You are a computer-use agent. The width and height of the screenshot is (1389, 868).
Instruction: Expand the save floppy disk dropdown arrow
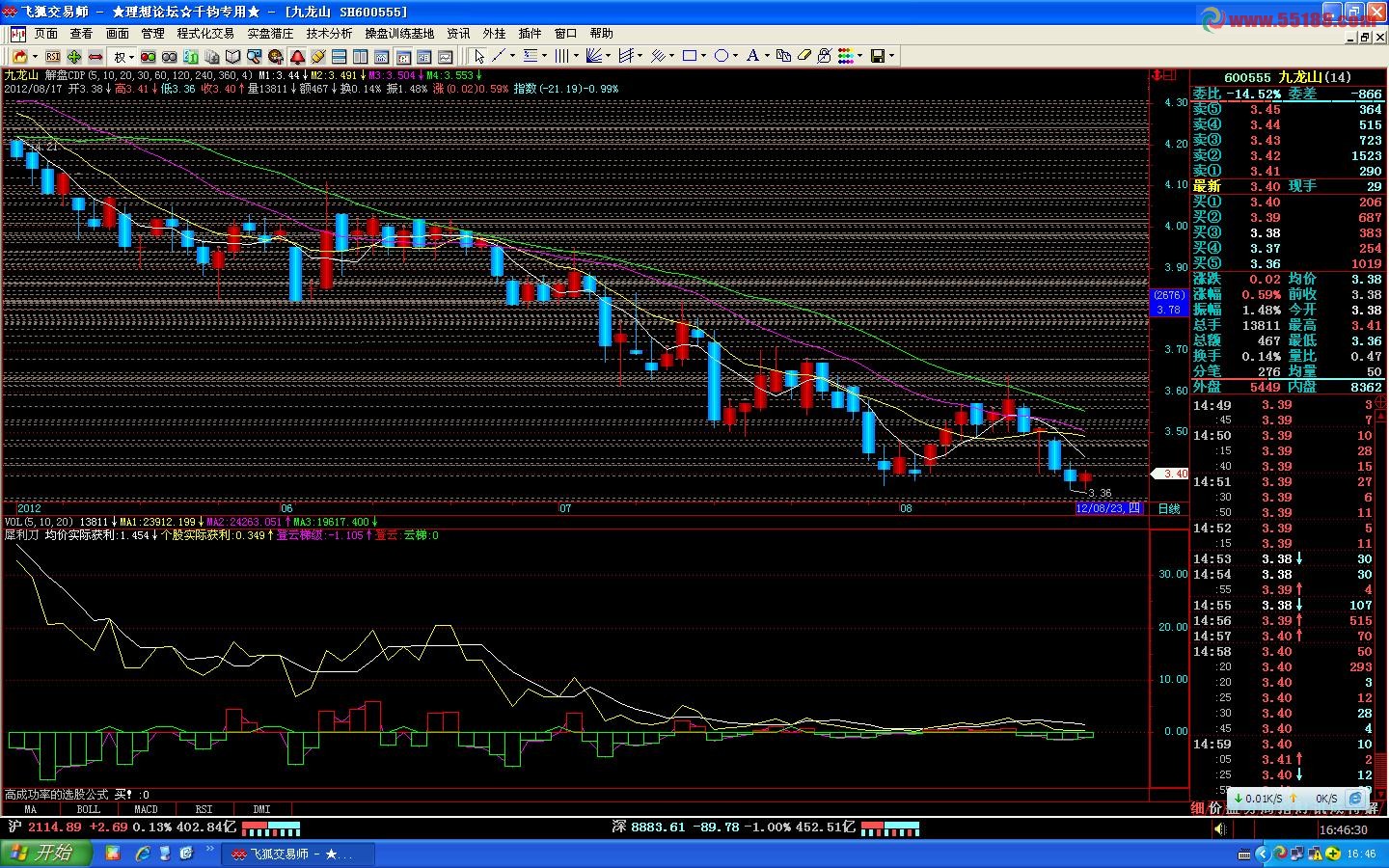coord(891,57)
